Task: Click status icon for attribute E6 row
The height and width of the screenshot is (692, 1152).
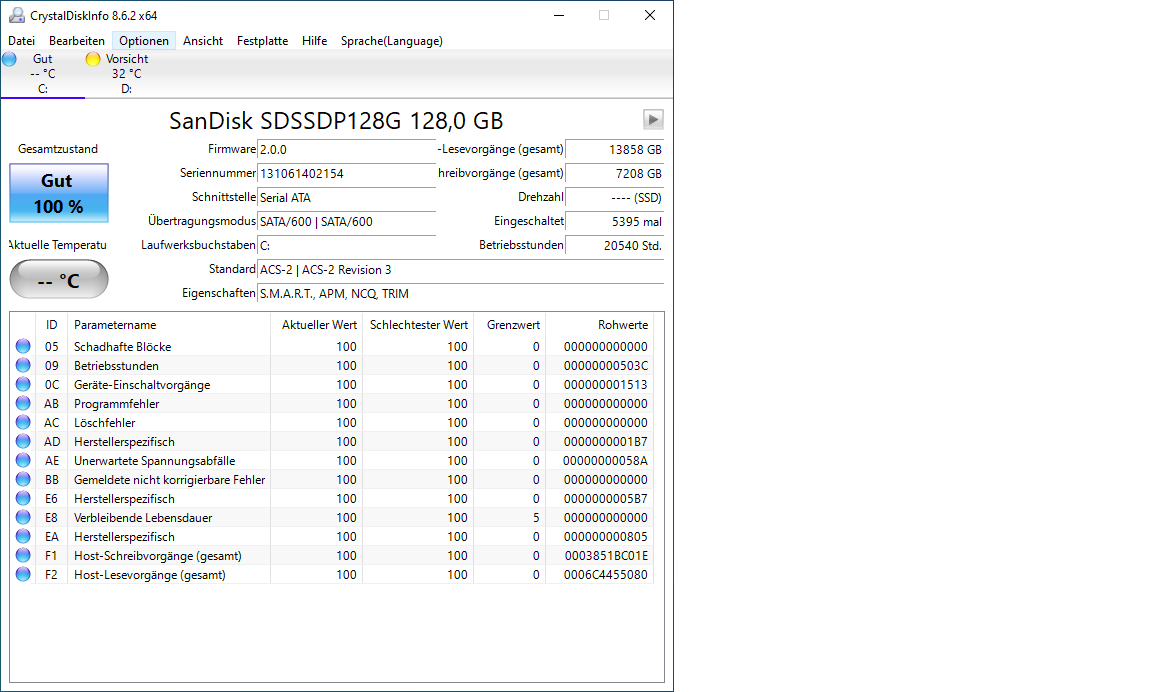Action: 24,499
